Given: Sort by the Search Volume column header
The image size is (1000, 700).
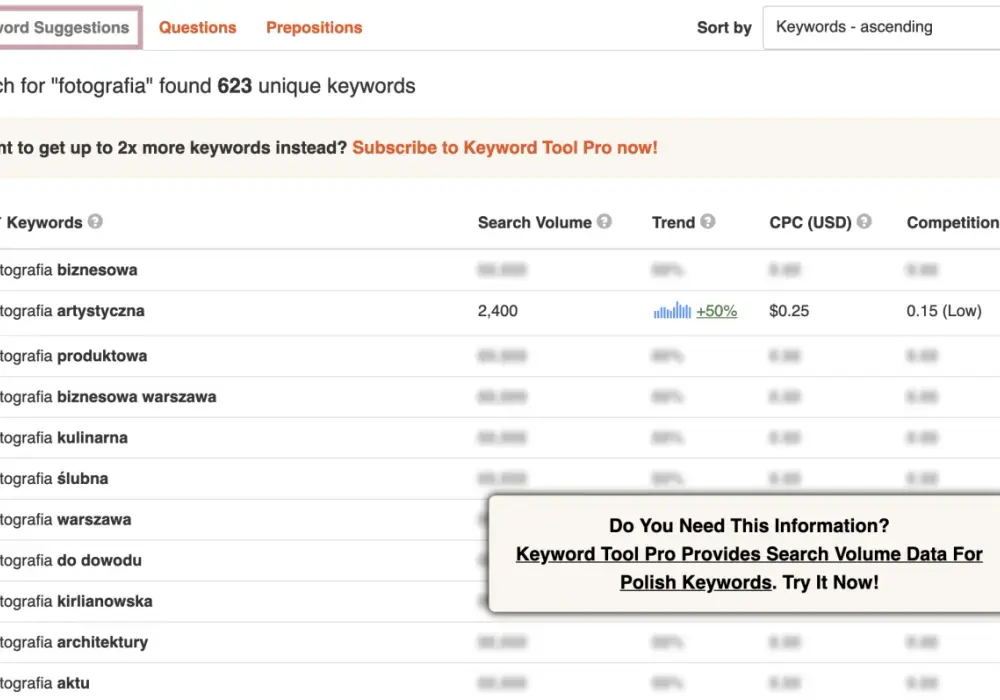Looking at the screenshot, I should click(x=534, y=222).
